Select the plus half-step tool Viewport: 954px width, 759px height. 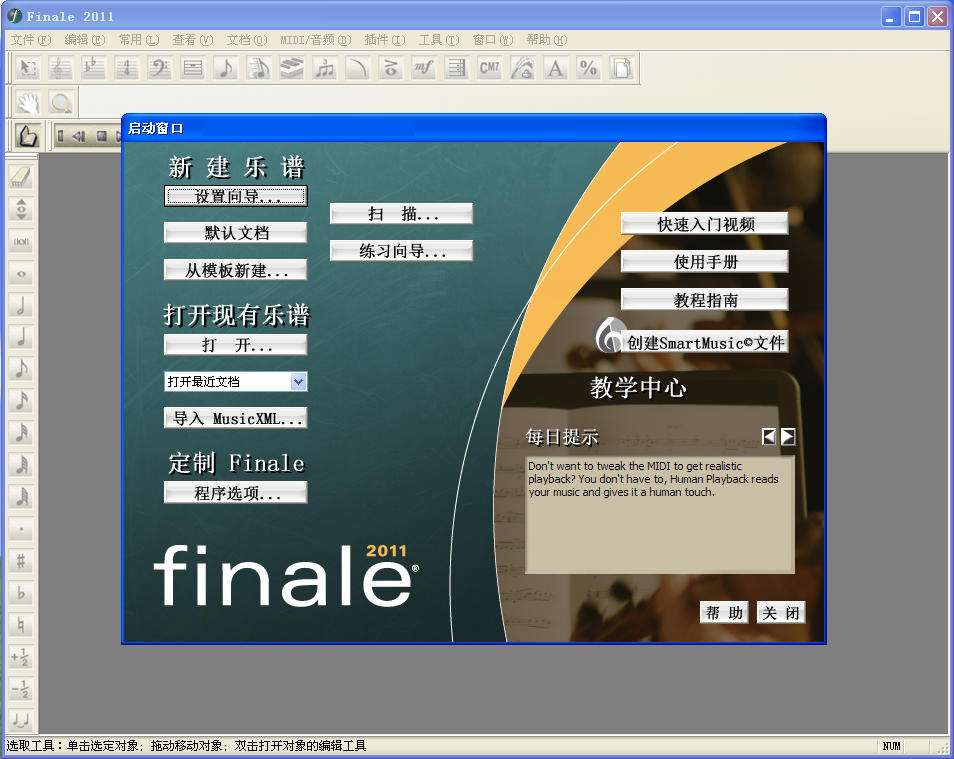[x=21, y=657]
